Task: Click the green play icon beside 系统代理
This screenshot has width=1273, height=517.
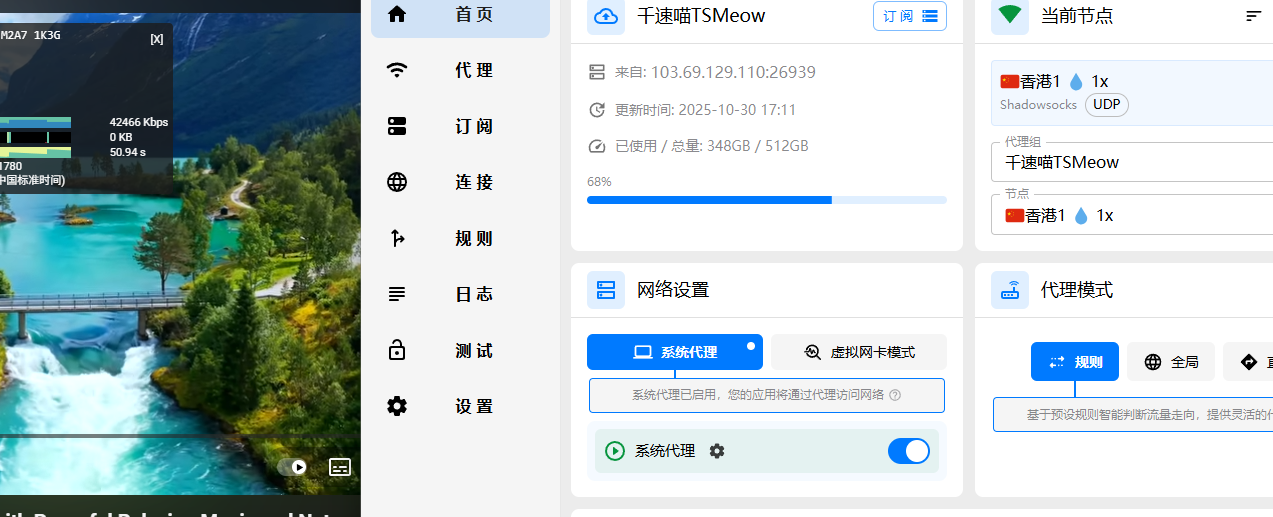Action: [x=615, y=451]
